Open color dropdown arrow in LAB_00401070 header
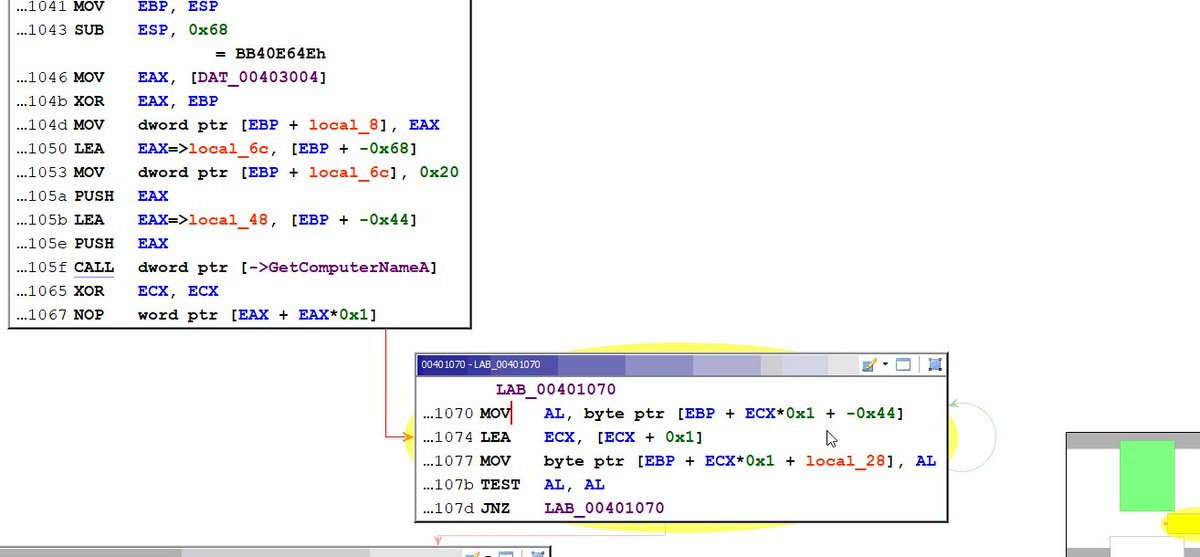 pos(885,365)
